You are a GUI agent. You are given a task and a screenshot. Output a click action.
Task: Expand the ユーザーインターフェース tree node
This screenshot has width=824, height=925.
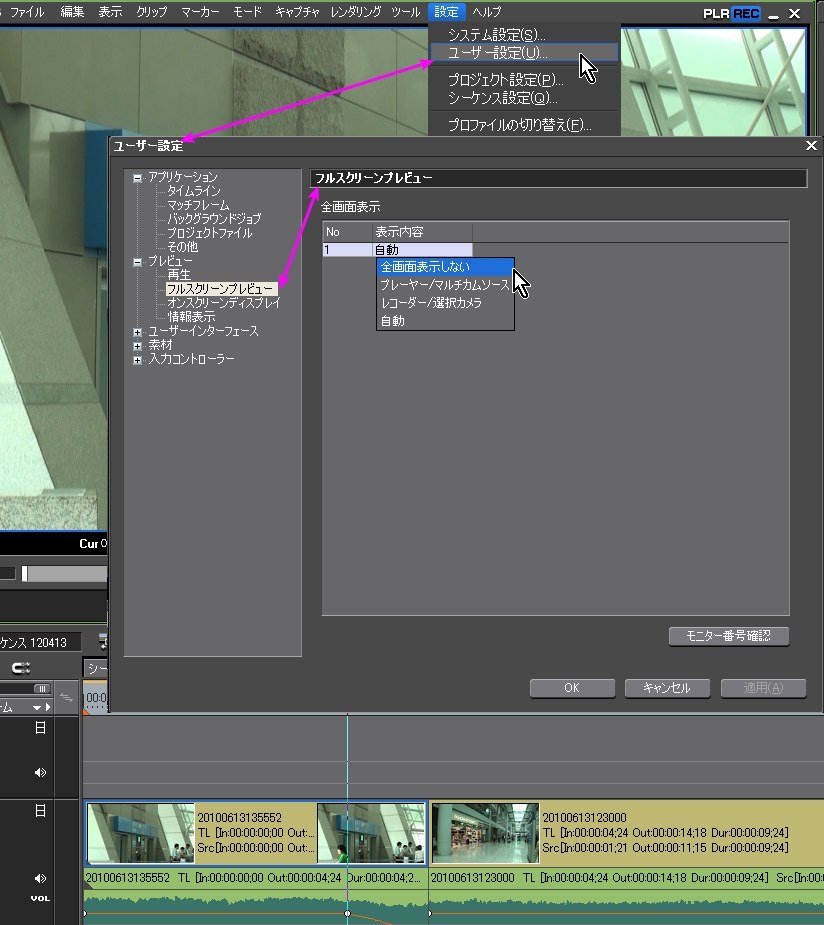pyautogui.click(x=138, y=331)
